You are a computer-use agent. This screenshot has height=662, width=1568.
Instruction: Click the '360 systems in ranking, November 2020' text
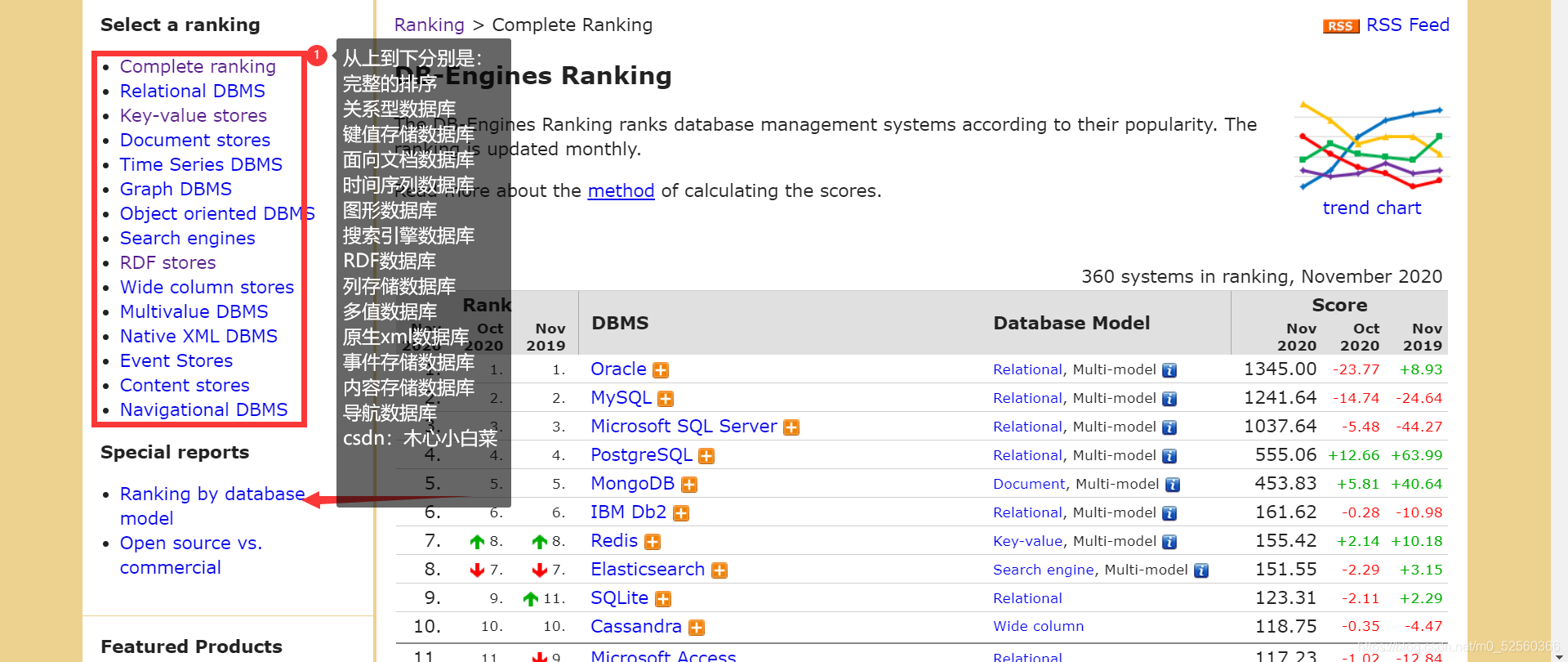click(x=1262, y=276)
